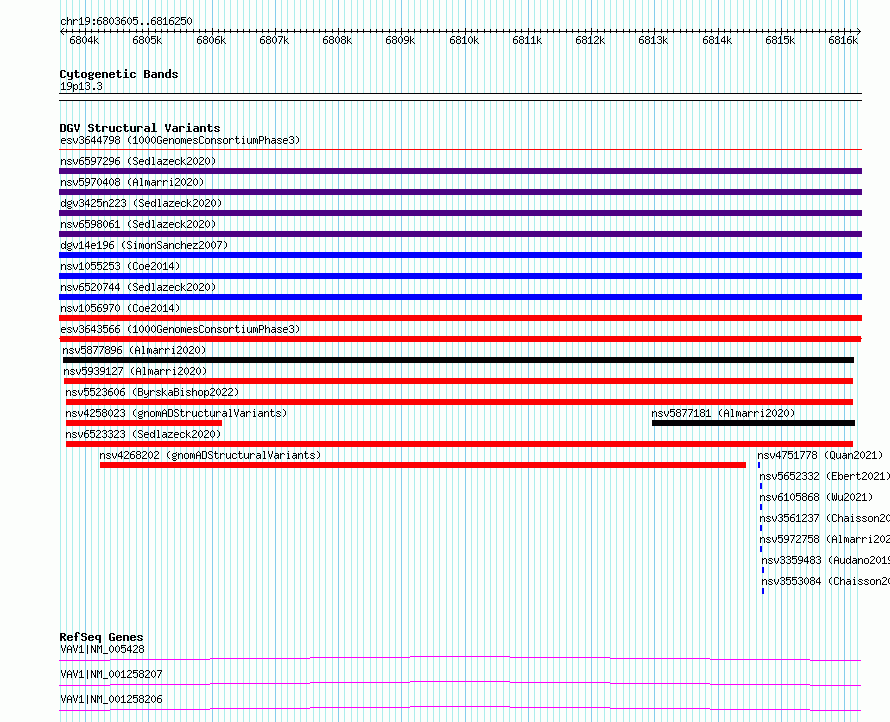890x722 pixels.
Task: Click blue bar under nsv1055253
Action: coord(460,276)
